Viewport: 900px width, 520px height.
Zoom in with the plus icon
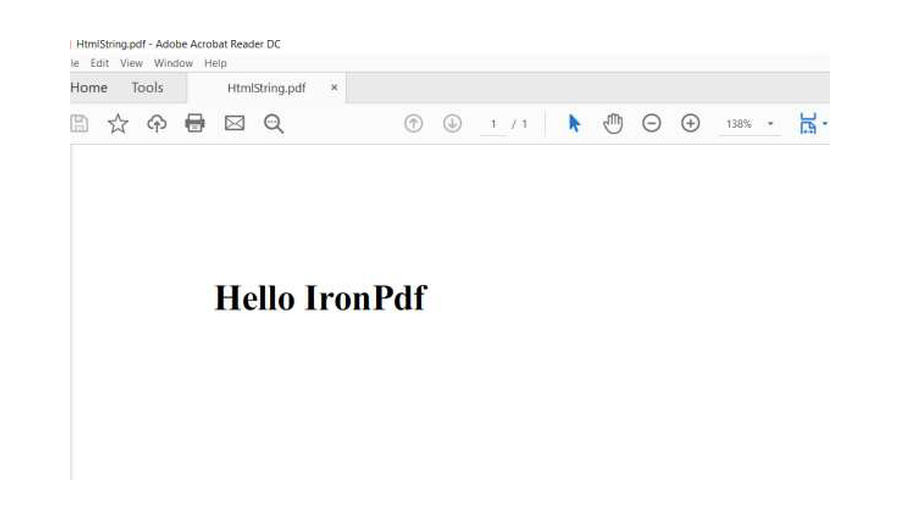[x=690, y=123]
